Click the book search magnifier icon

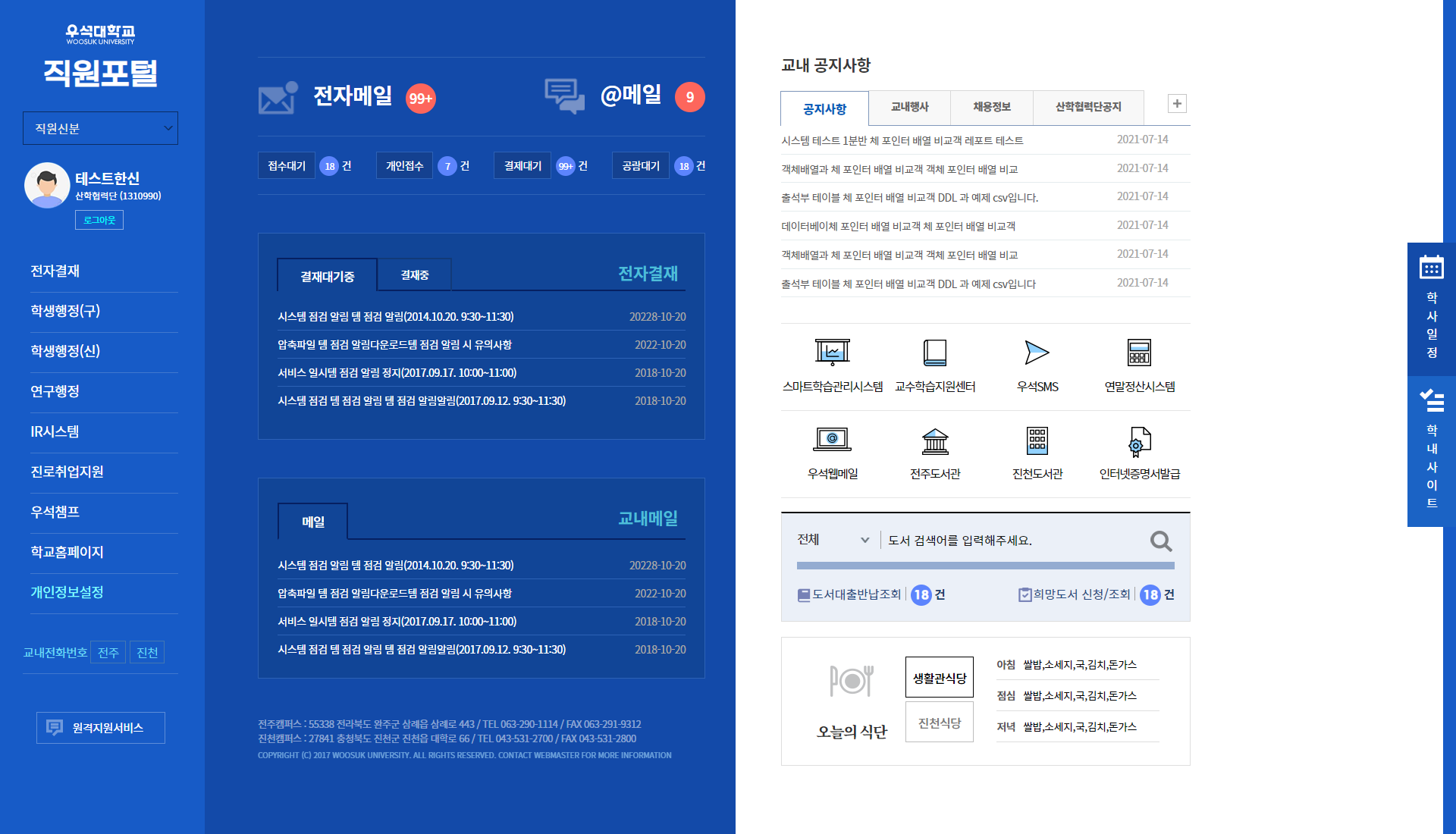tap(1160, 541)
